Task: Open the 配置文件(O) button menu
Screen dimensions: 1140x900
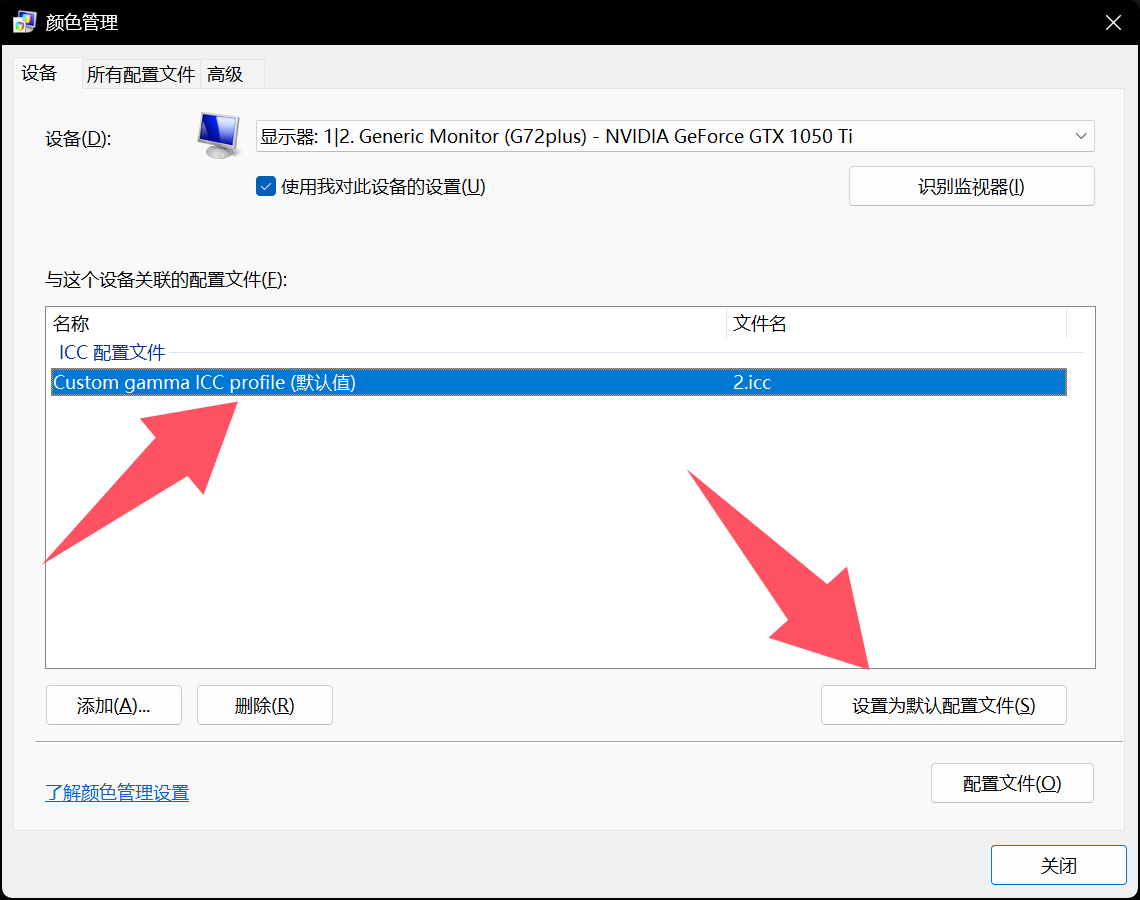Action: [1011, 783]
